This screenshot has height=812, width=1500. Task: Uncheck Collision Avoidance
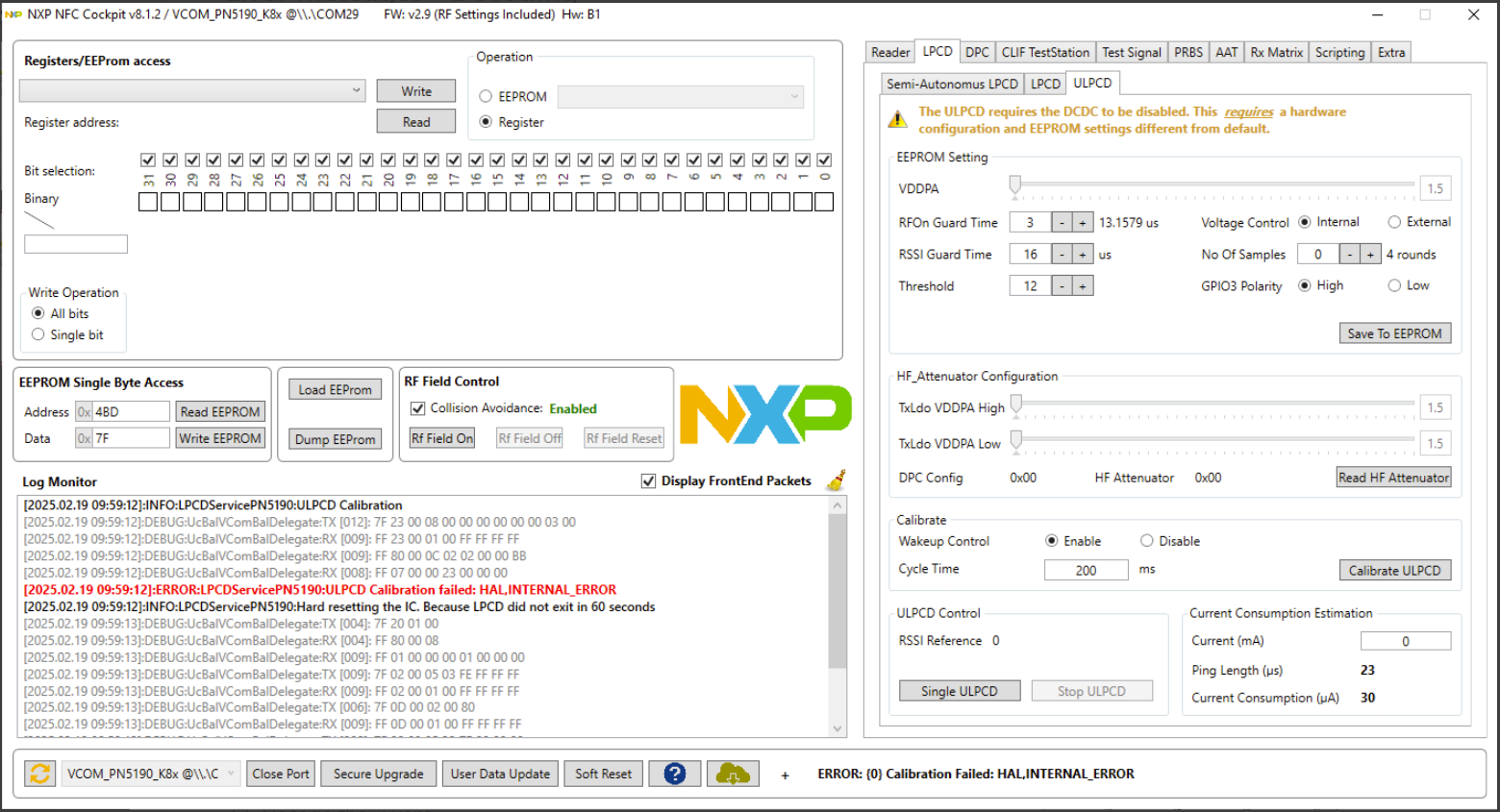click(417, 408)
